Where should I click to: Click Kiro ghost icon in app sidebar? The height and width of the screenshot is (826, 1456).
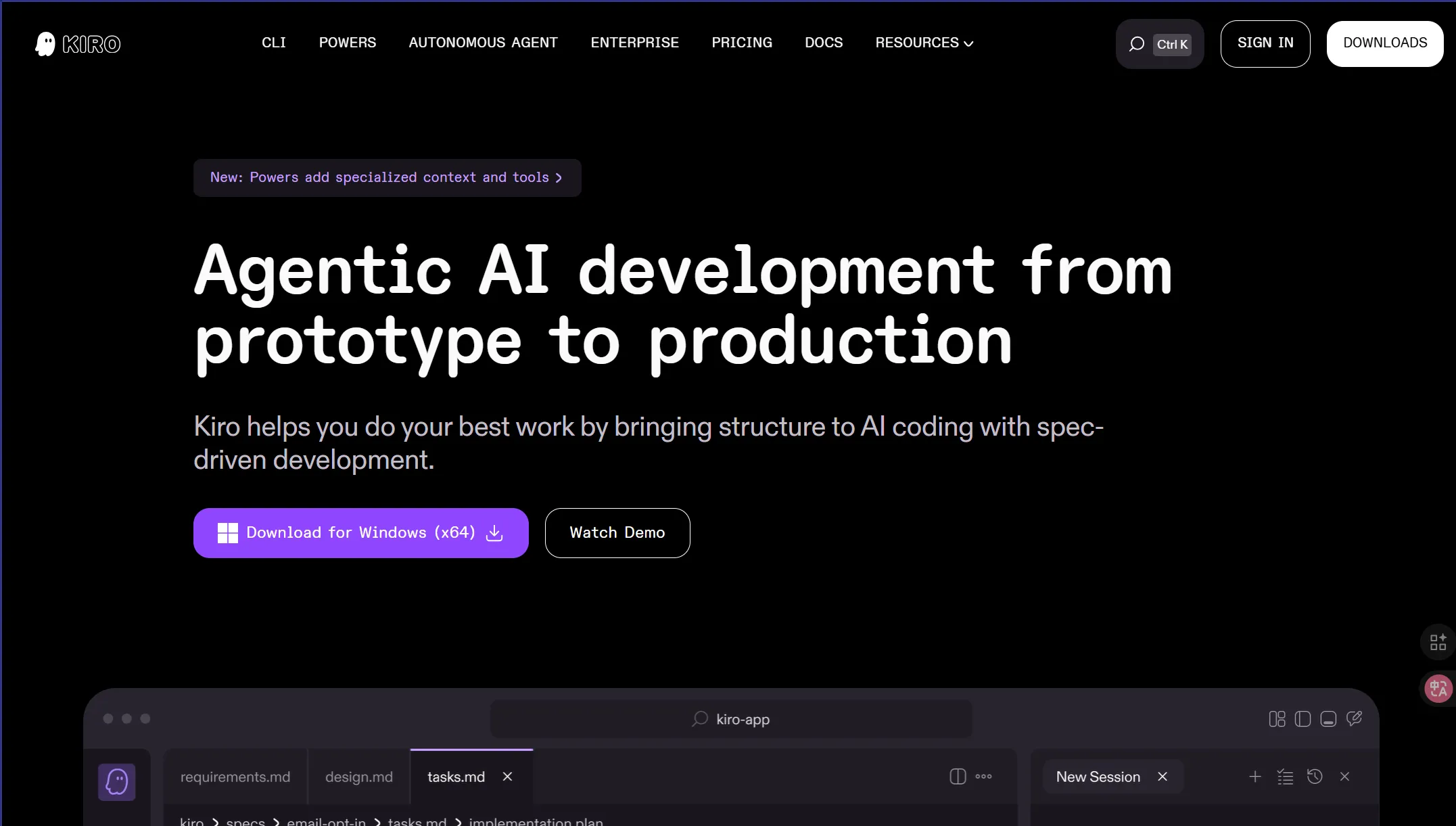pos(117,782)
